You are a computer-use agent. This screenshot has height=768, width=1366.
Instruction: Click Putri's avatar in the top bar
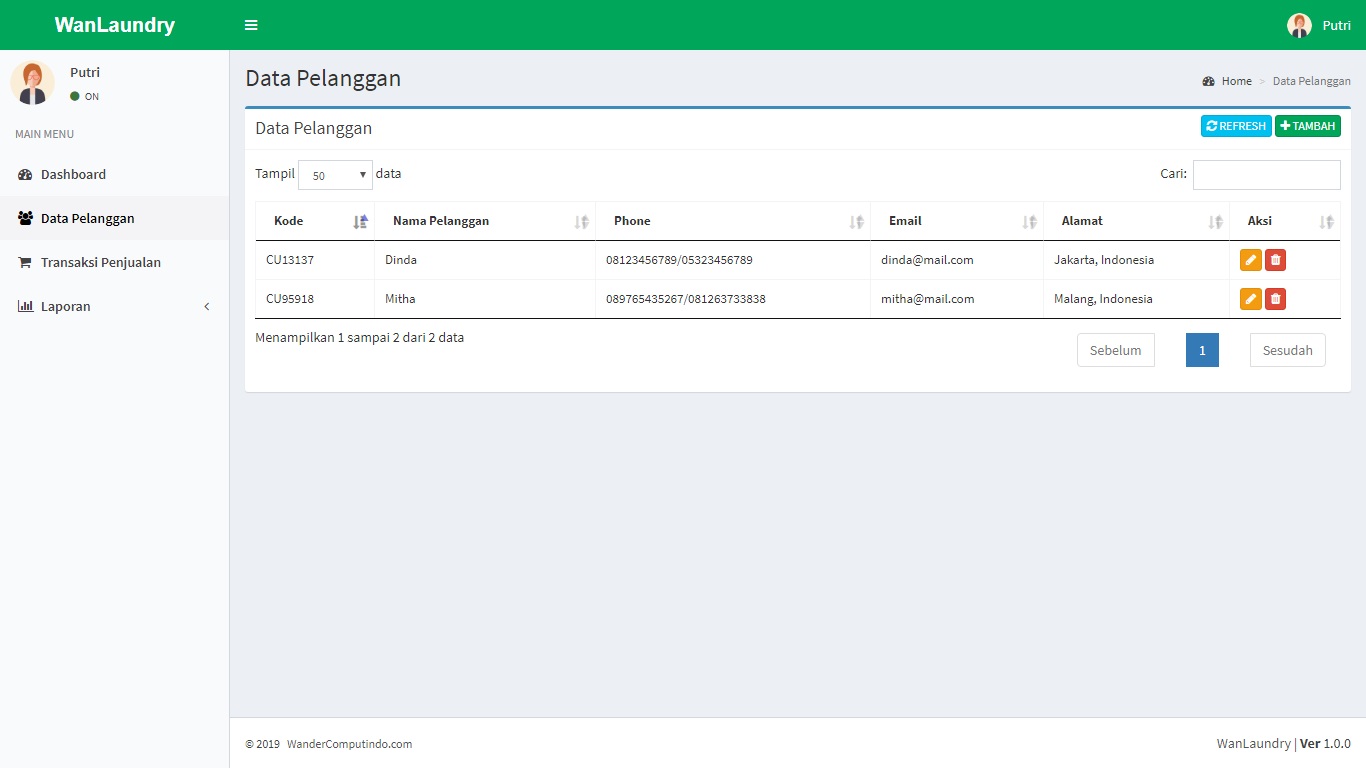(1299, 25)
